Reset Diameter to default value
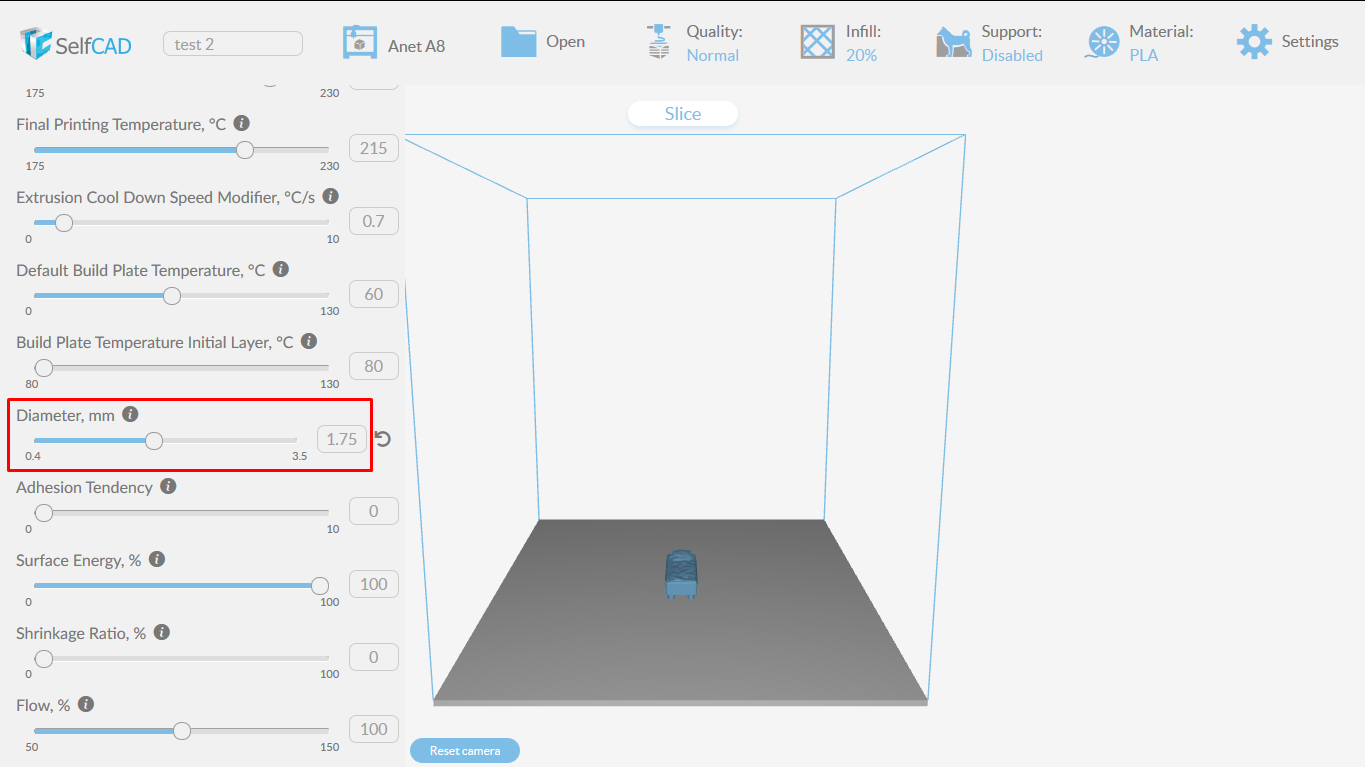 click(x=382, y=438)
